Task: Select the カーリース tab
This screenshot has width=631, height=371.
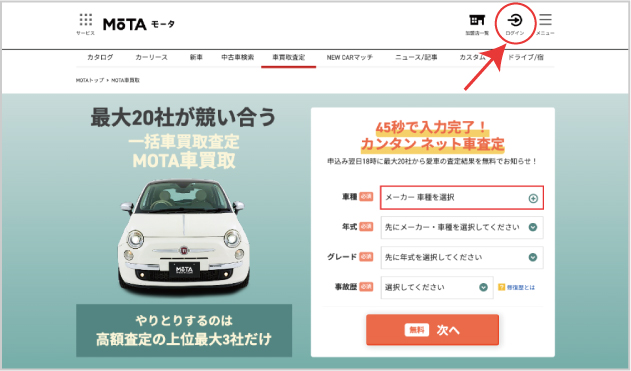Action: pyautogui.click(x=151, y=57)
